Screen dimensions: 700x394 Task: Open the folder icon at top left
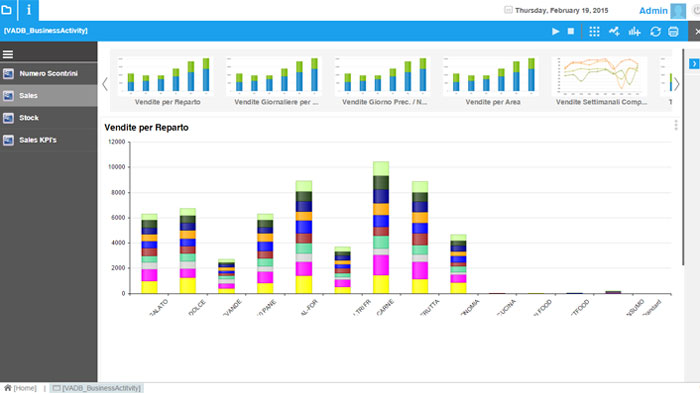click(x=7, y=9)
